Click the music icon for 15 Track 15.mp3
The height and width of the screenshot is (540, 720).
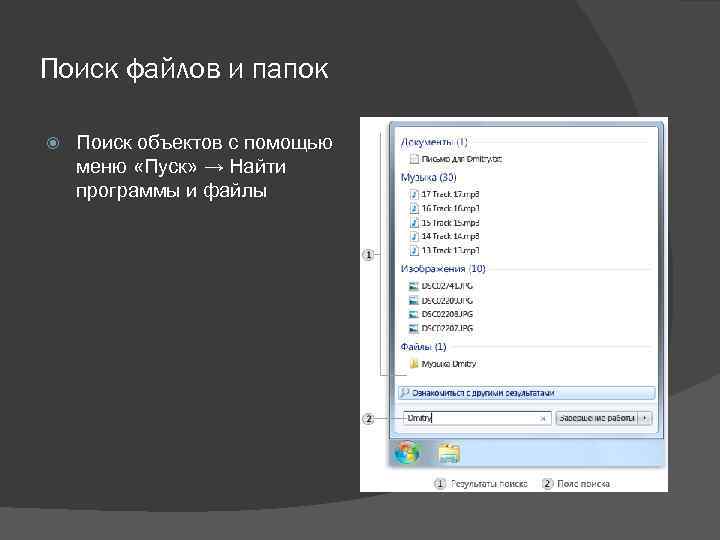click(414, 223)
